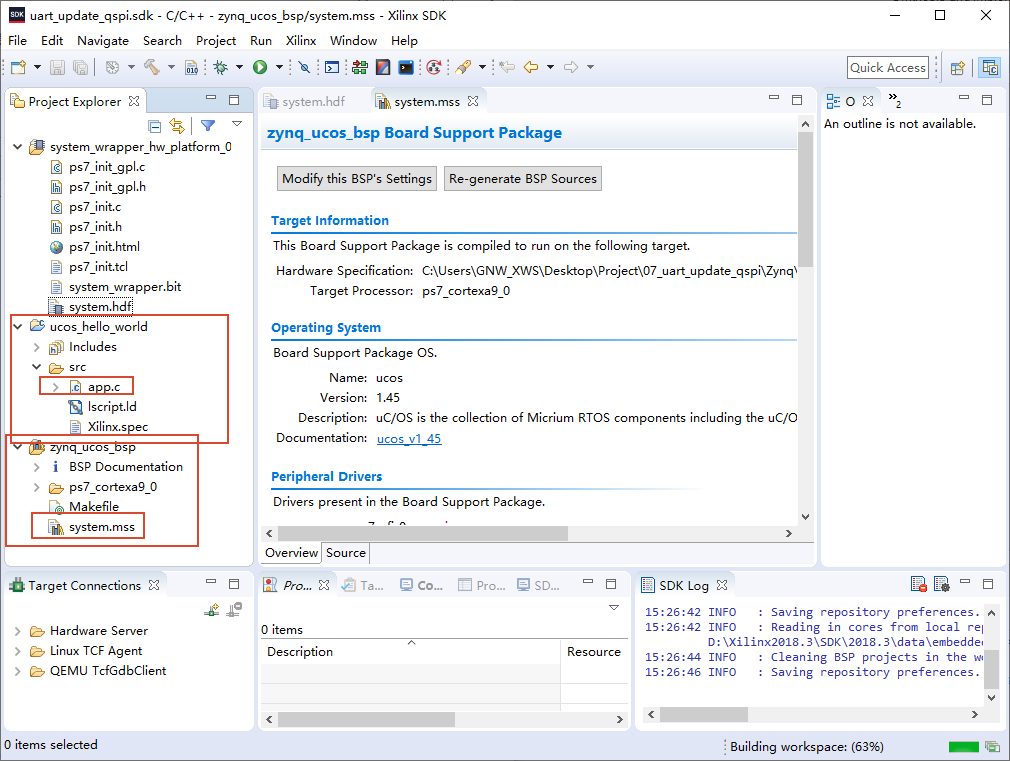The width and height of the screenshot is (1010, 761).
Task: Click the yellow Back navigation arrow
Action: 531,67
